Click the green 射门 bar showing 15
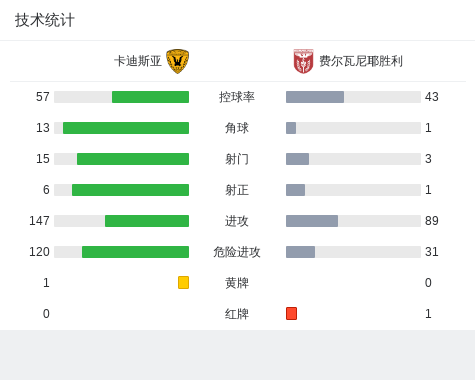The image size is (475, 380). (133, 159)
